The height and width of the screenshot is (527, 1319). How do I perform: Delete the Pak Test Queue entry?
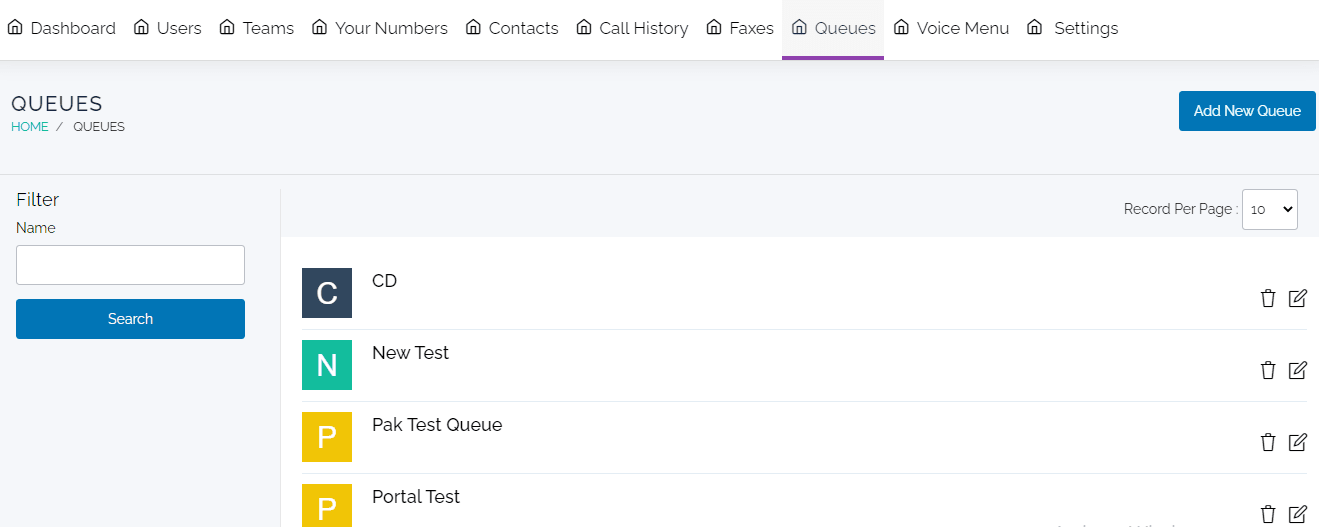(1268, 442)
